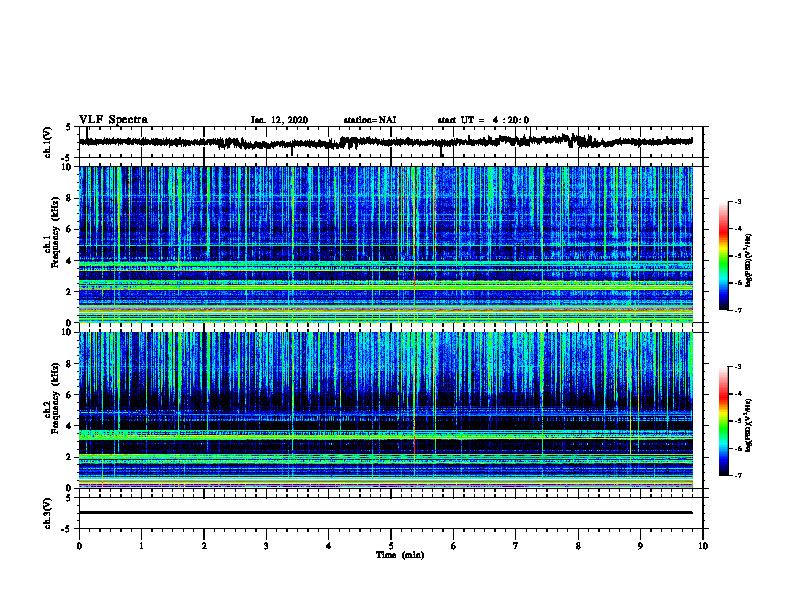Select the "start UT = 4 :20: 0" text

(483, 120)
